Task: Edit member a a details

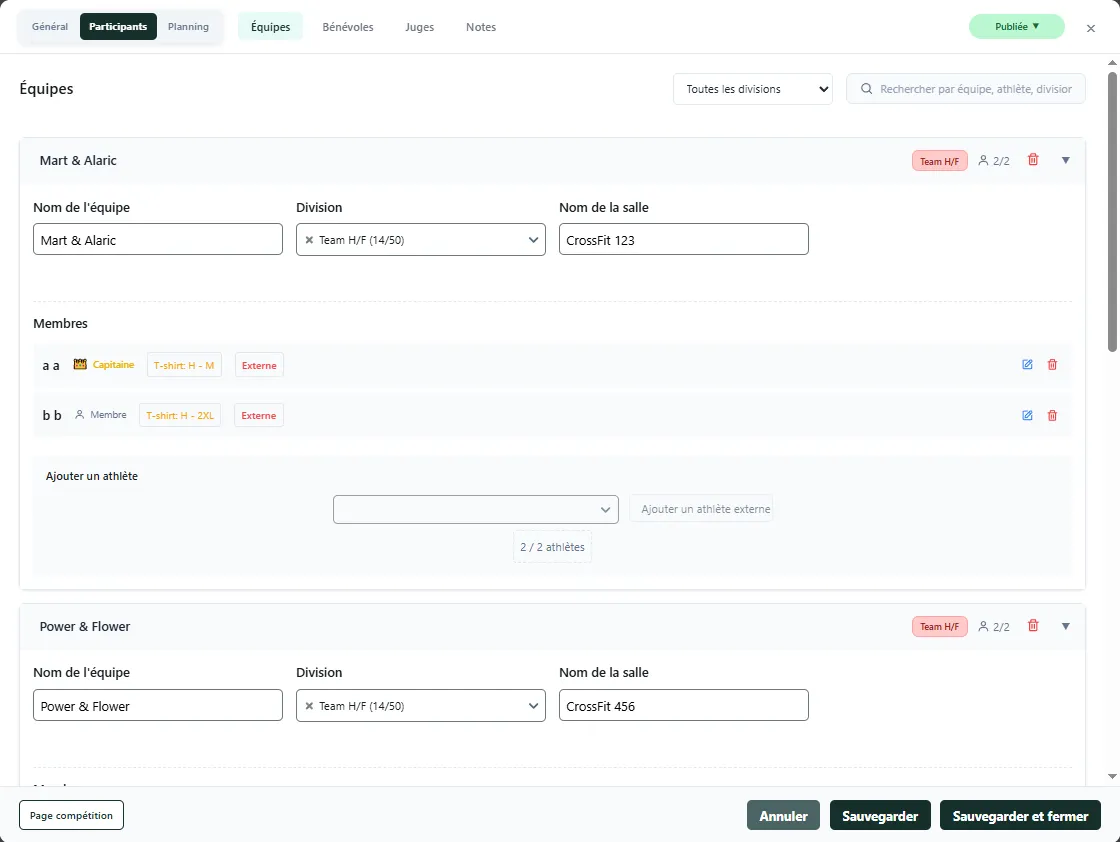Action: (1027, 365)
